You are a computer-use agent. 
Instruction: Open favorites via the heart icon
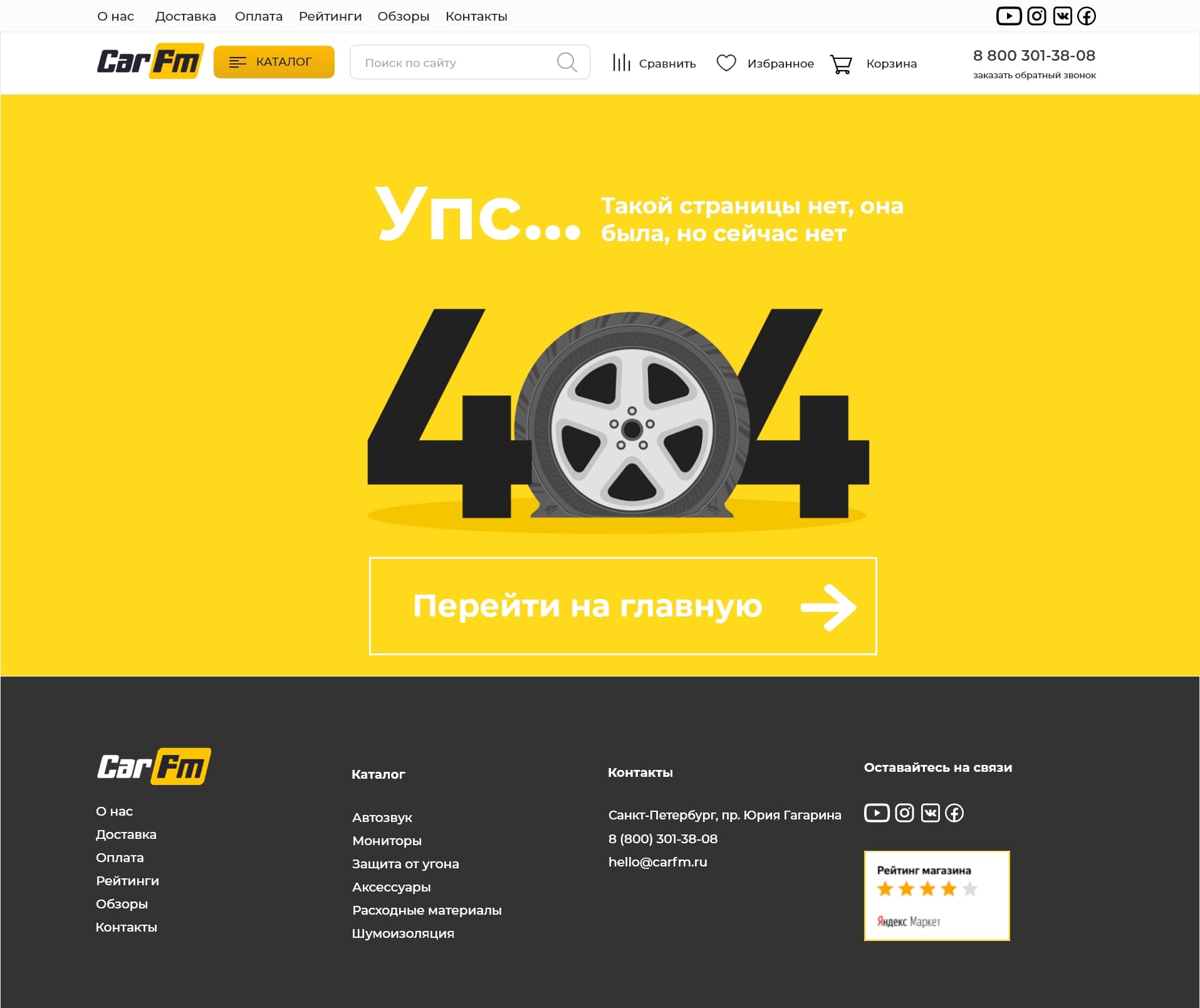pyautogui.click(x=726, y=62)
